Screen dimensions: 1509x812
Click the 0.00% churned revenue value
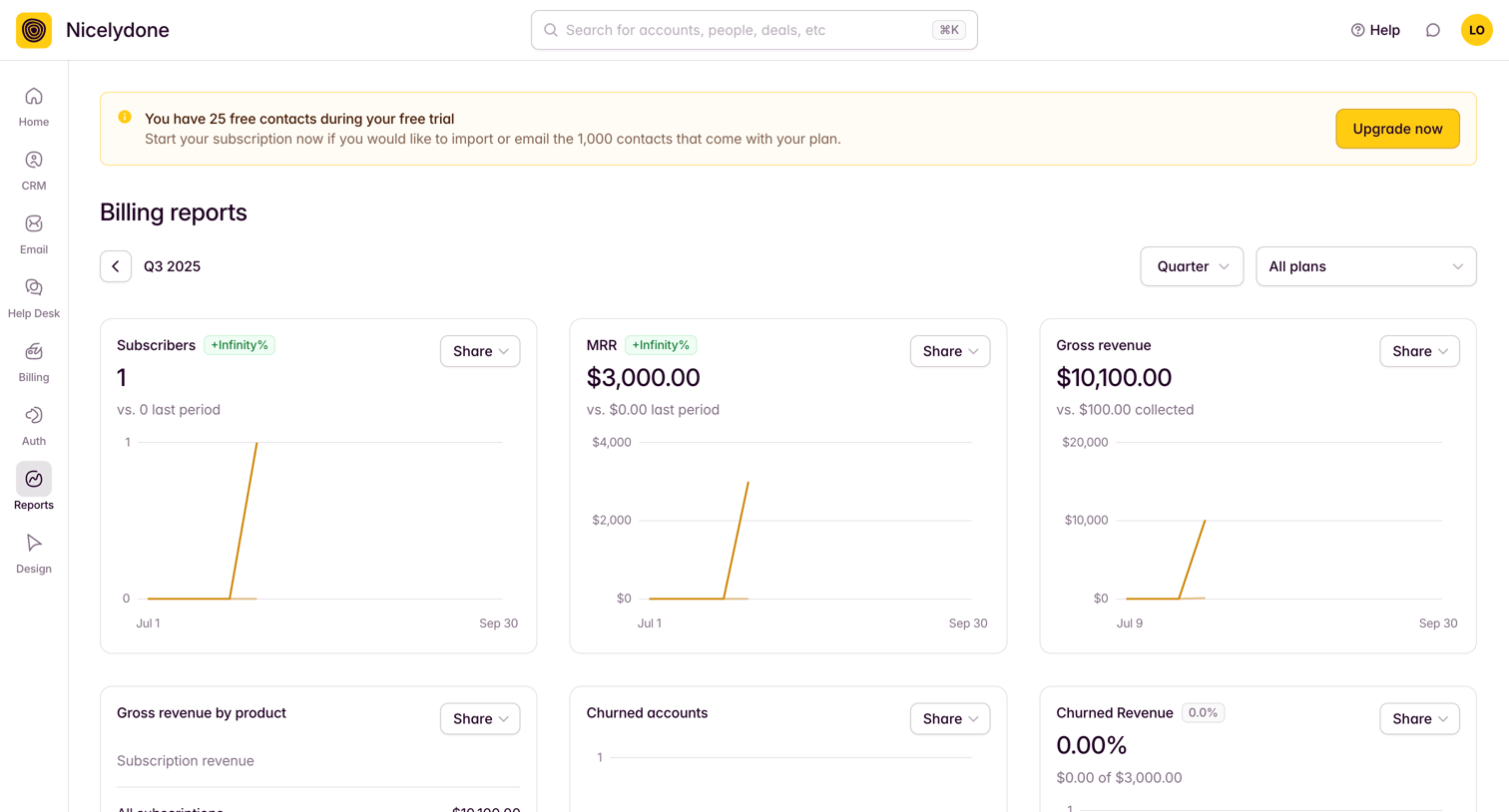[1092, 746]
